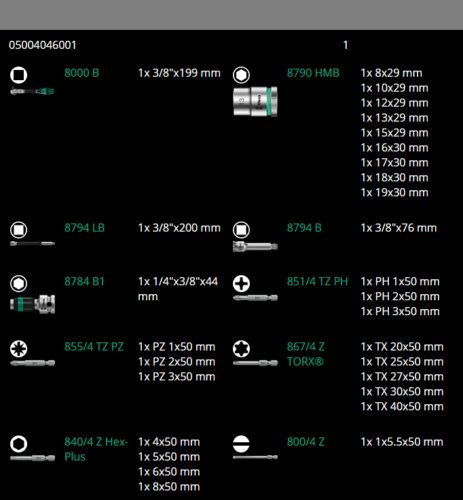Click the square drive icon beside 8000 B
This screenshot has height=500, width=463.
(19, 75)
